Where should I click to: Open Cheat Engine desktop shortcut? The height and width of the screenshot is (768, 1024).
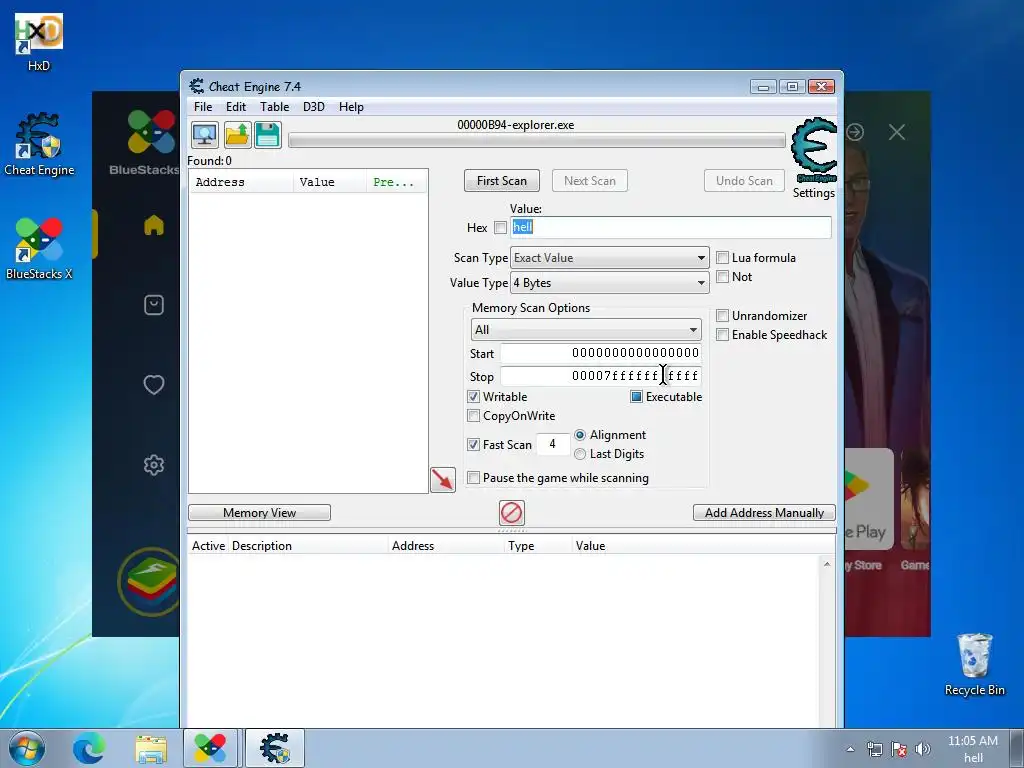[x=39, y=145]
